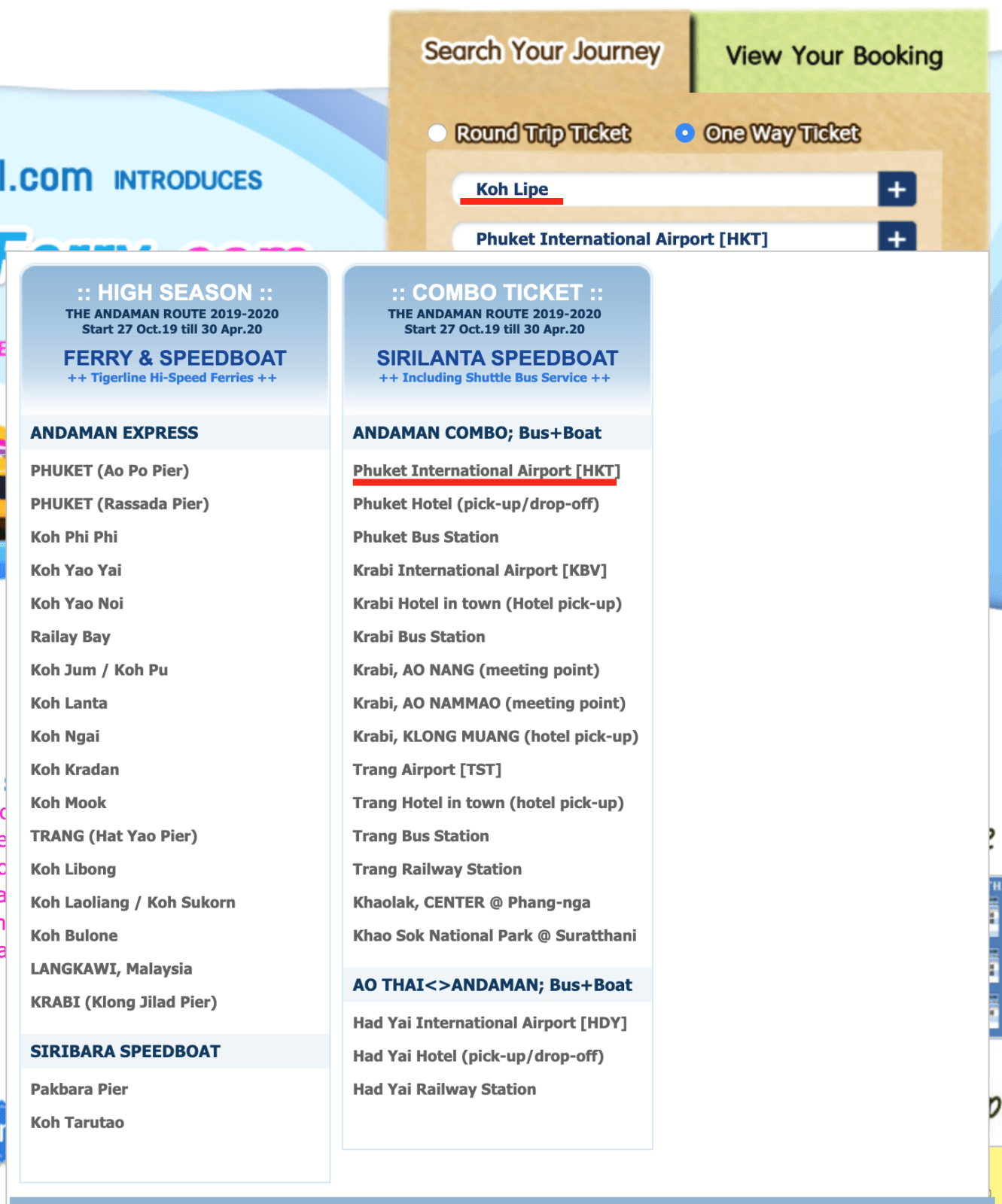Select Koh Phi Phi destination
Screen dimensions: 1002x1204
click(74, 537)
